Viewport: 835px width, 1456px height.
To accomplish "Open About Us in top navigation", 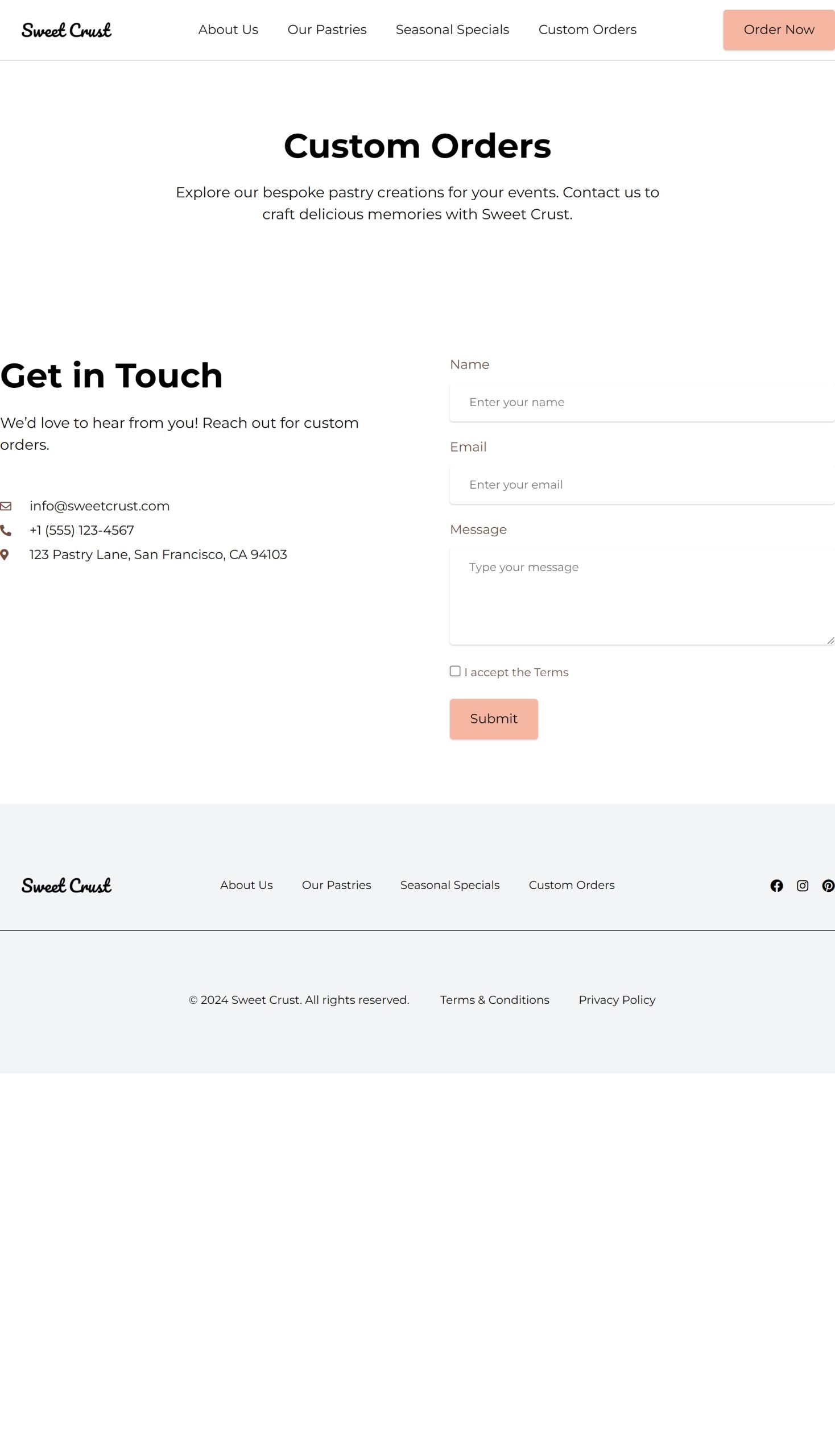I will 228,30.
